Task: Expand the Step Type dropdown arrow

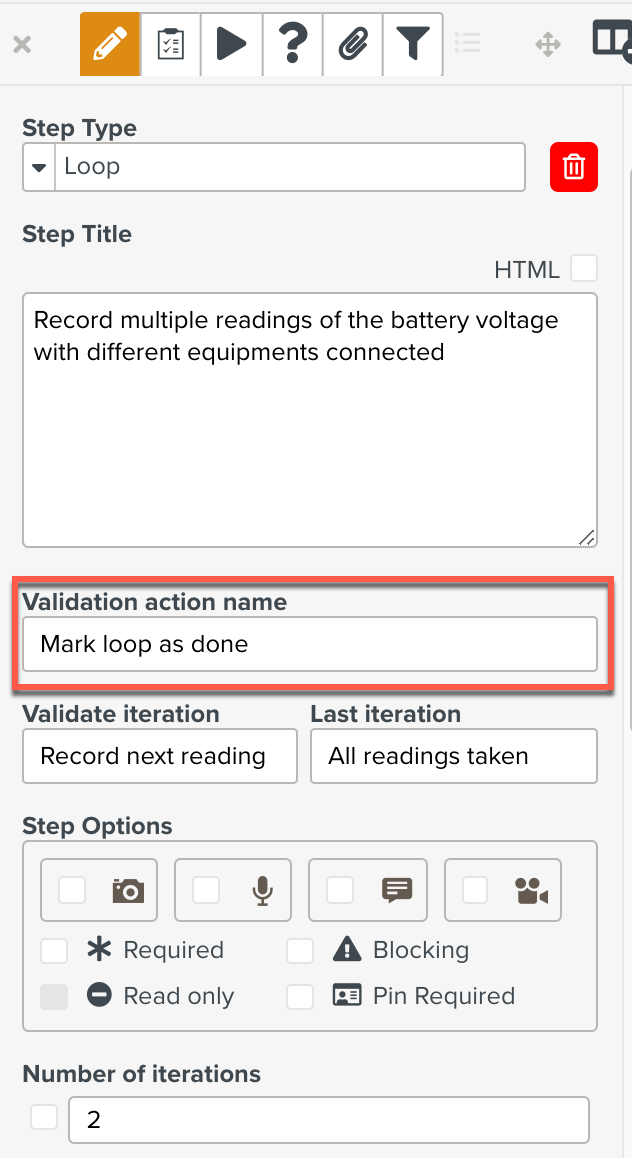Action: coord(39,167)
